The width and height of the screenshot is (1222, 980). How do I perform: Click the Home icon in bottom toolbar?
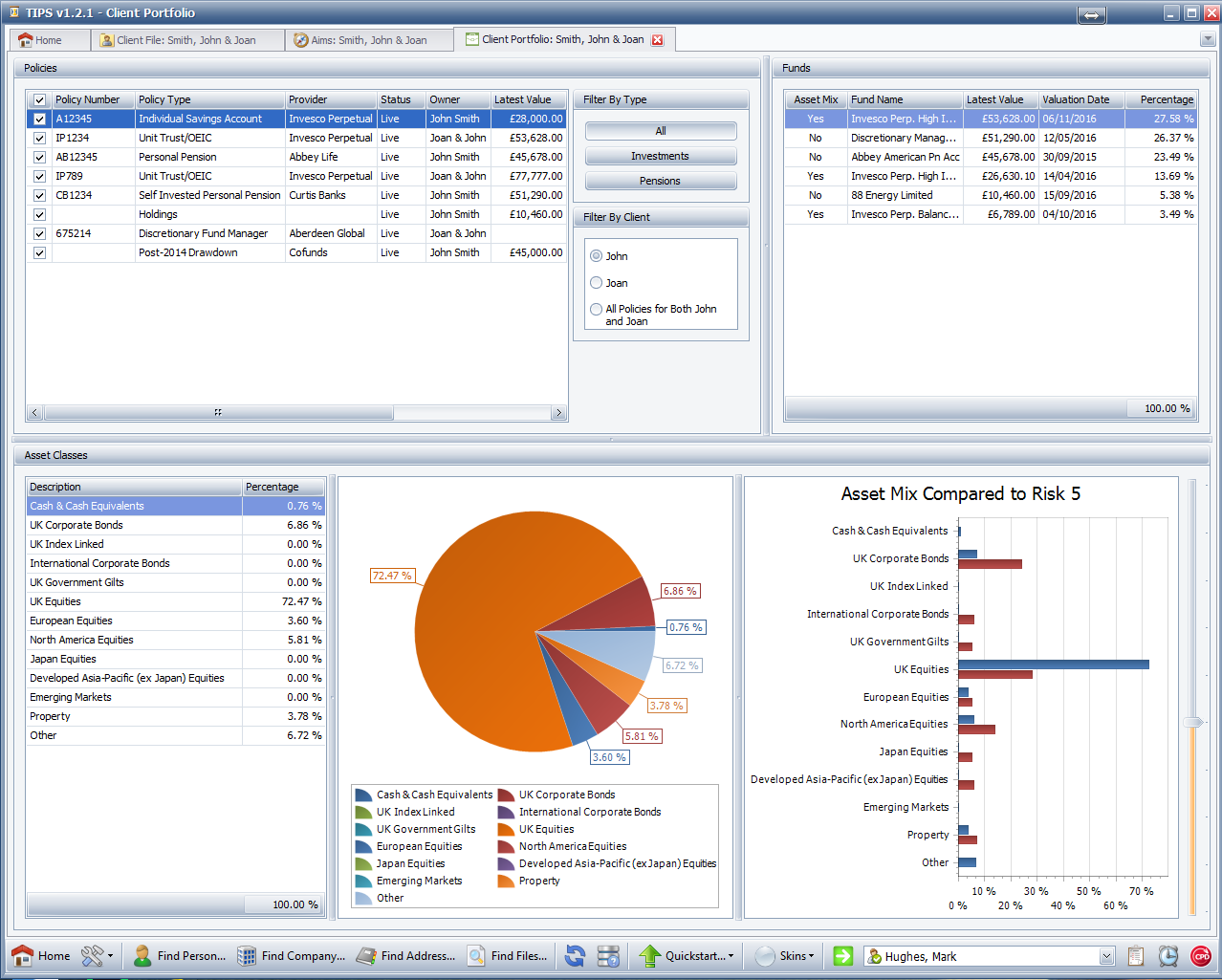click(23, 955)
